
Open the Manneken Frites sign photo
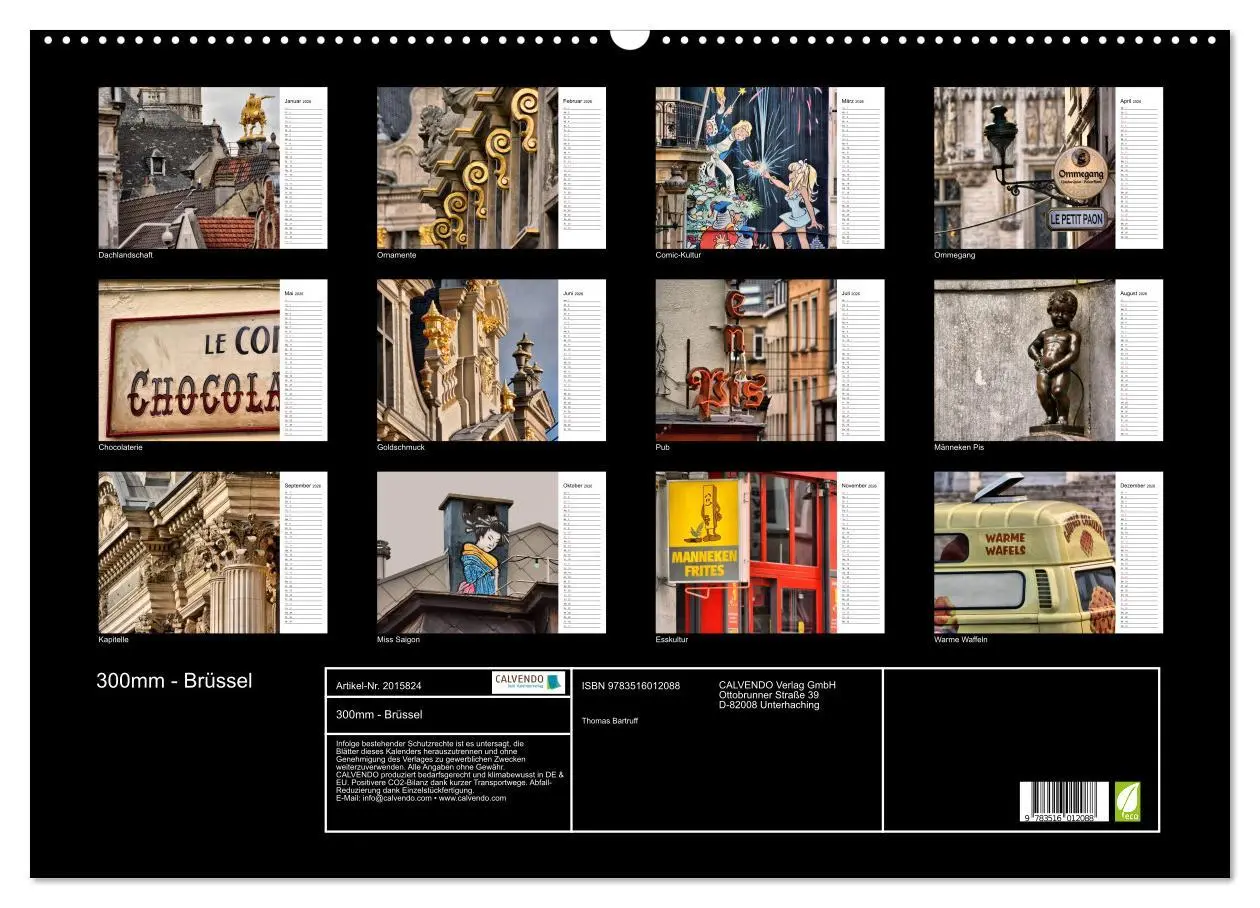coord(746,552)
